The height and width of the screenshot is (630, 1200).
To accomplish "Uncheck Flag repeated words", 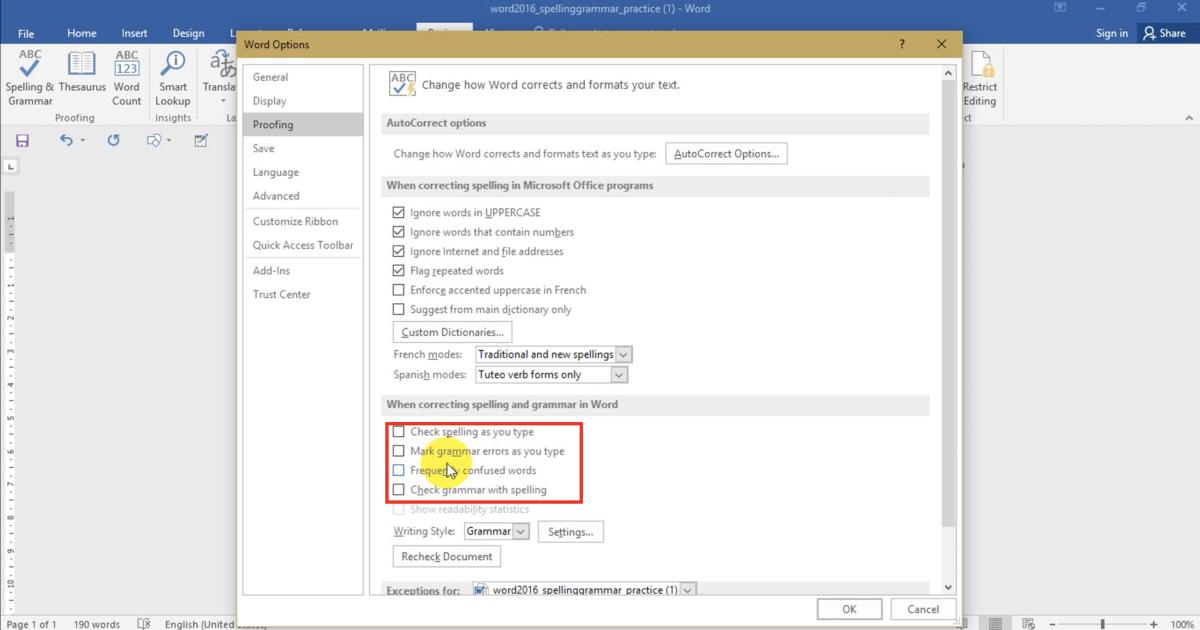I will 398,271.
